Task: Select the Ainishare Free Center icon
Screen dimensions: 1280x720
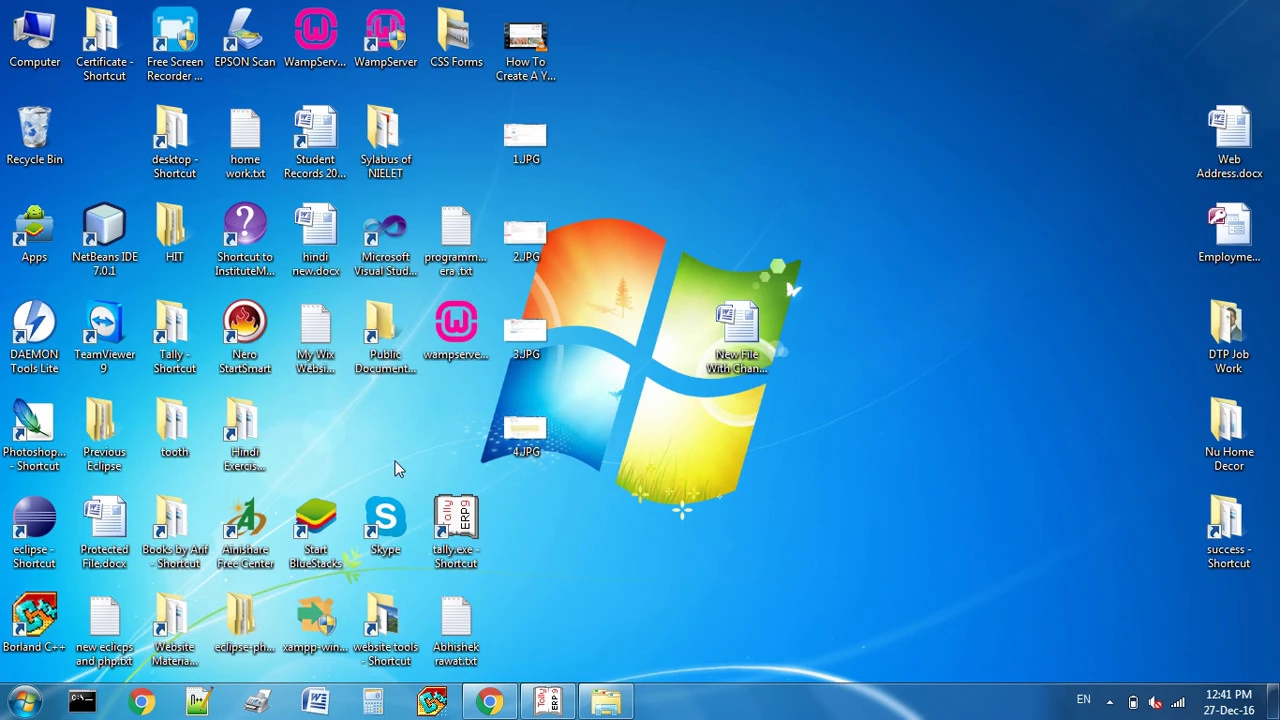Action: coord(245,533)
